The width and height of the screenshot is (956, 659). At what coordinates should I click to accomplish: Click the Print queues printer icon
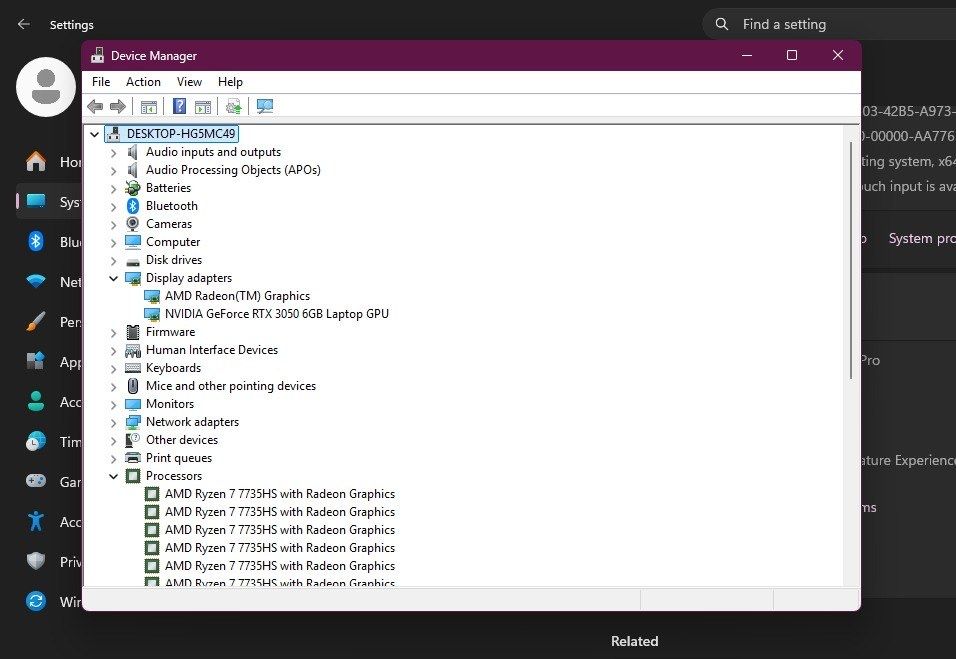[x=132, y=458]
